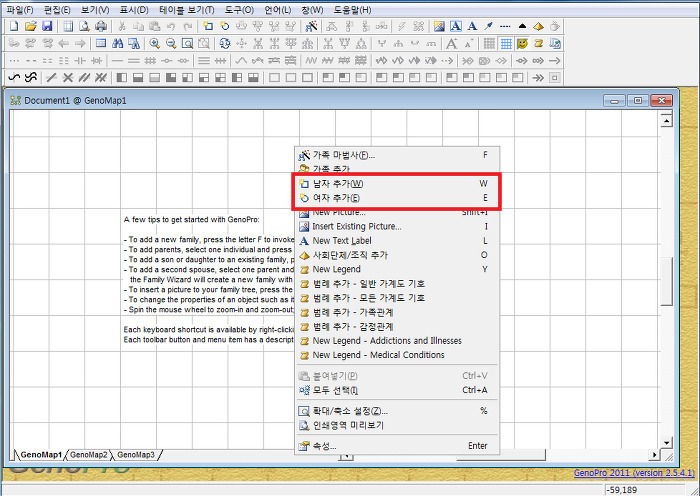Choose 여자 추가(E) in context menu

point(397,198)
